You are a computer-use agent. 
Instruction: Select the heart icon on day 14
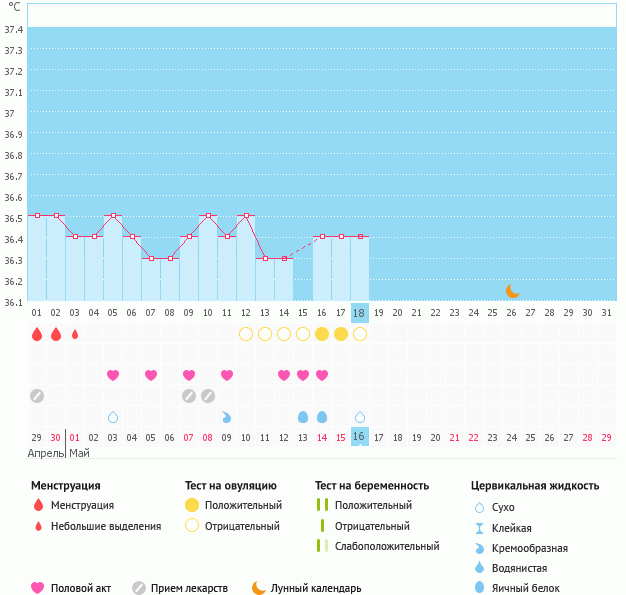284,375
